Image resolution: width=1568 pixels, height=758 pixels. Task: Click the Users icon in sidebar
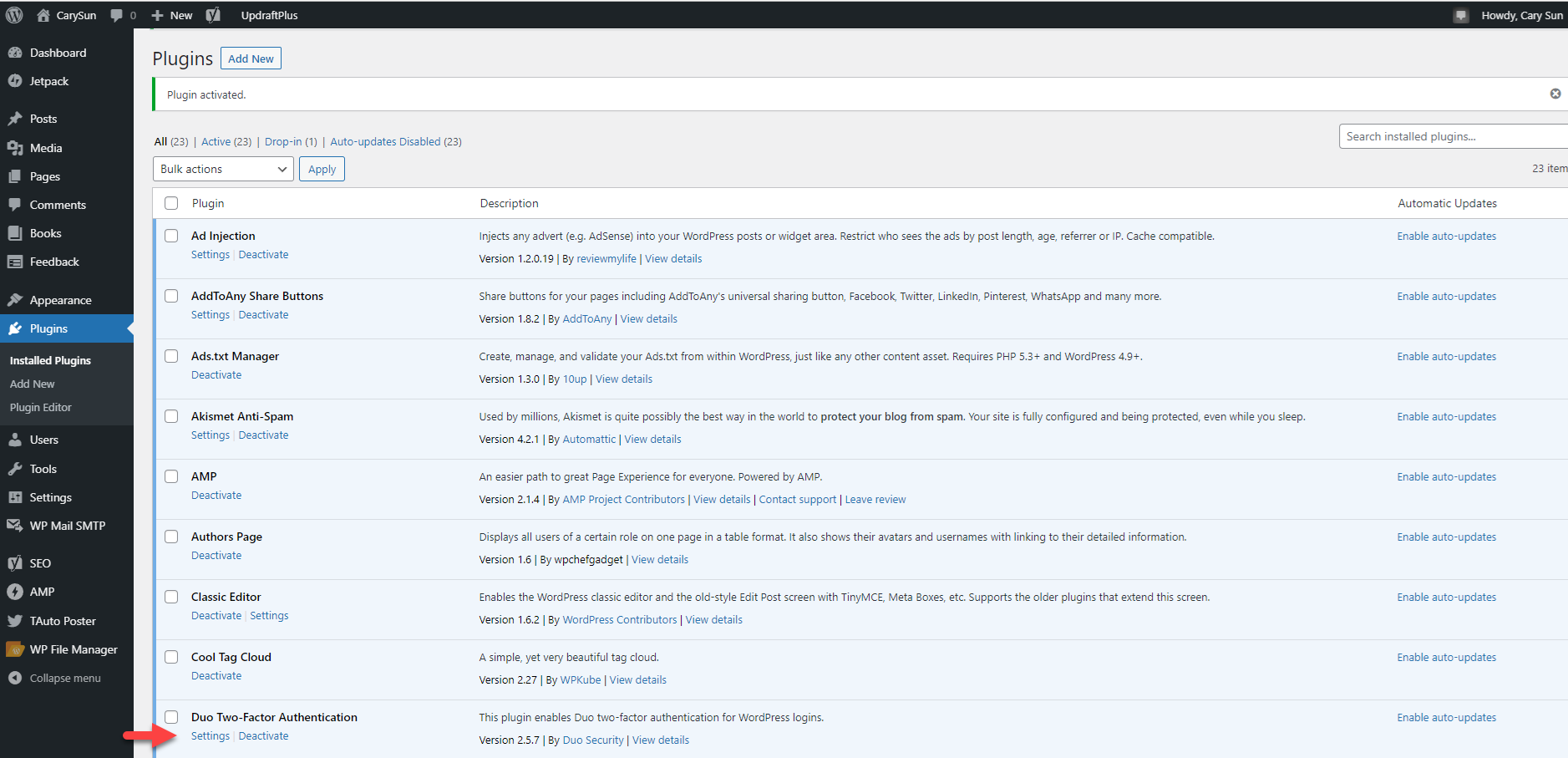(x=15, y=440)
